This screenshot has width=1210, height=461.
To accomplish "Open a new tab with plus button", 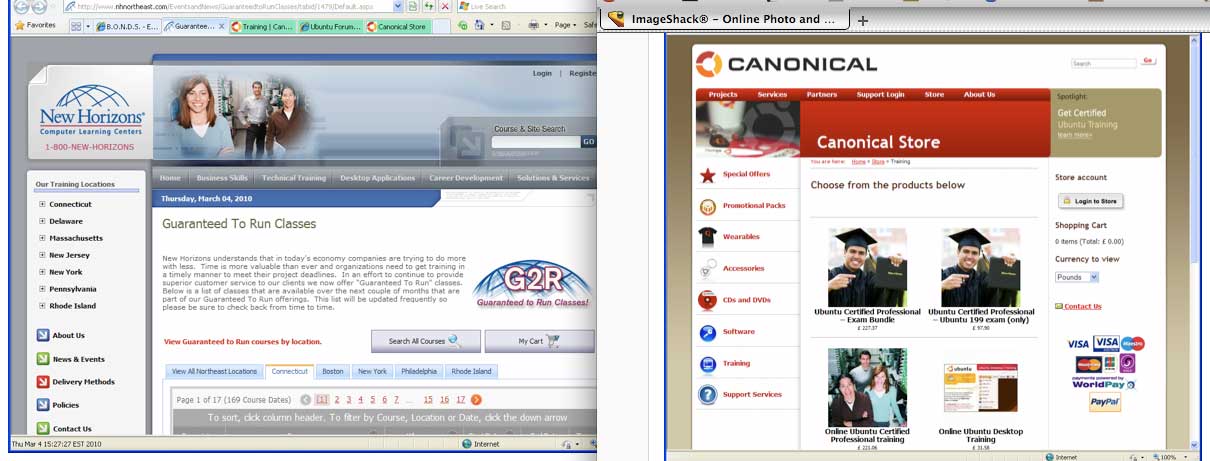I will pyautogui.click(x=864, y=20).
